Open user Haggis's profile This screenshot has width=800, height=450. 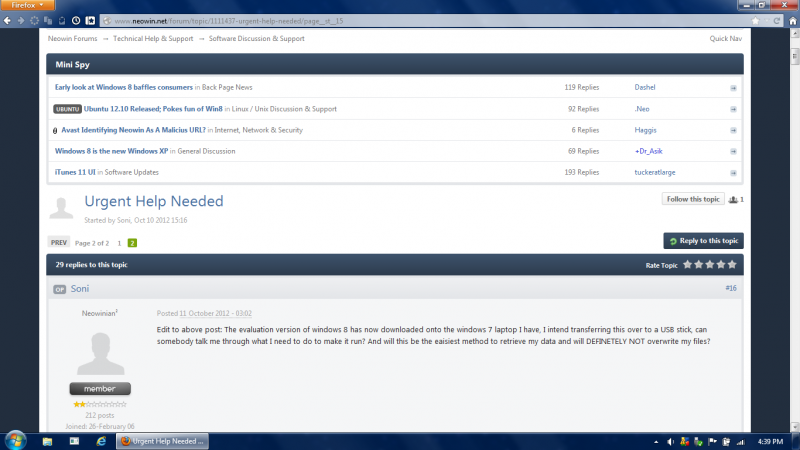click(645, 130)
